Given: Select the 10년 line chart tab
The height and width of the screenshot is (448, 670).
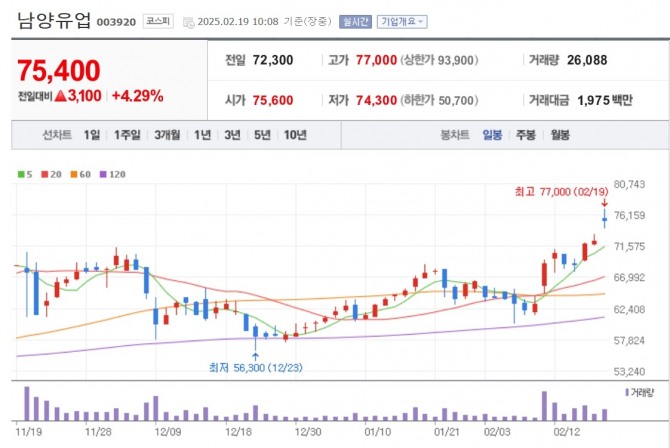Looking at the screenshot, I should click(x=295, y=135).
